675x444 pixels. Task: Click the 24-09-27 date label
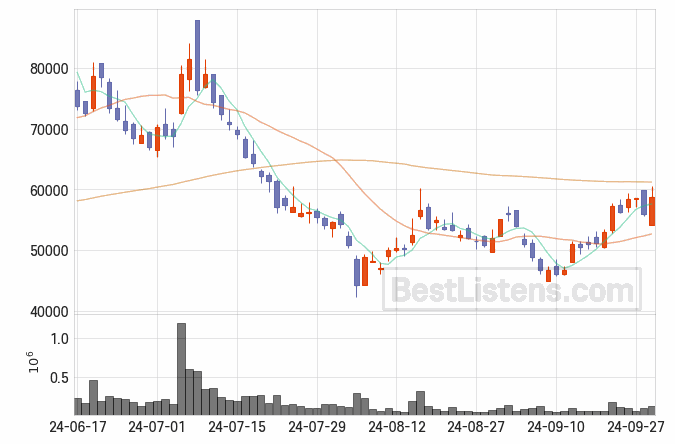[x=636, y=427]
